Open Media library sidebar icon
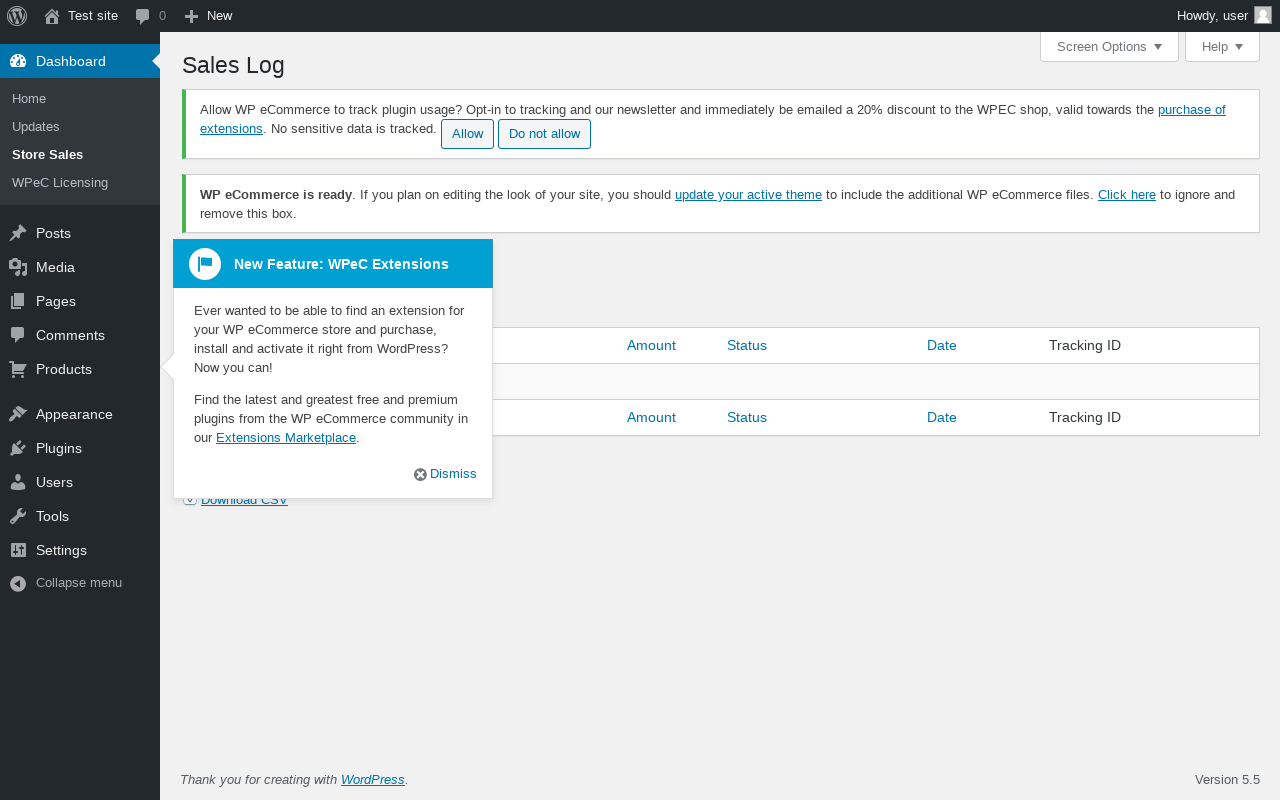This screenshot has height=800, width=1280. (18, 267)
